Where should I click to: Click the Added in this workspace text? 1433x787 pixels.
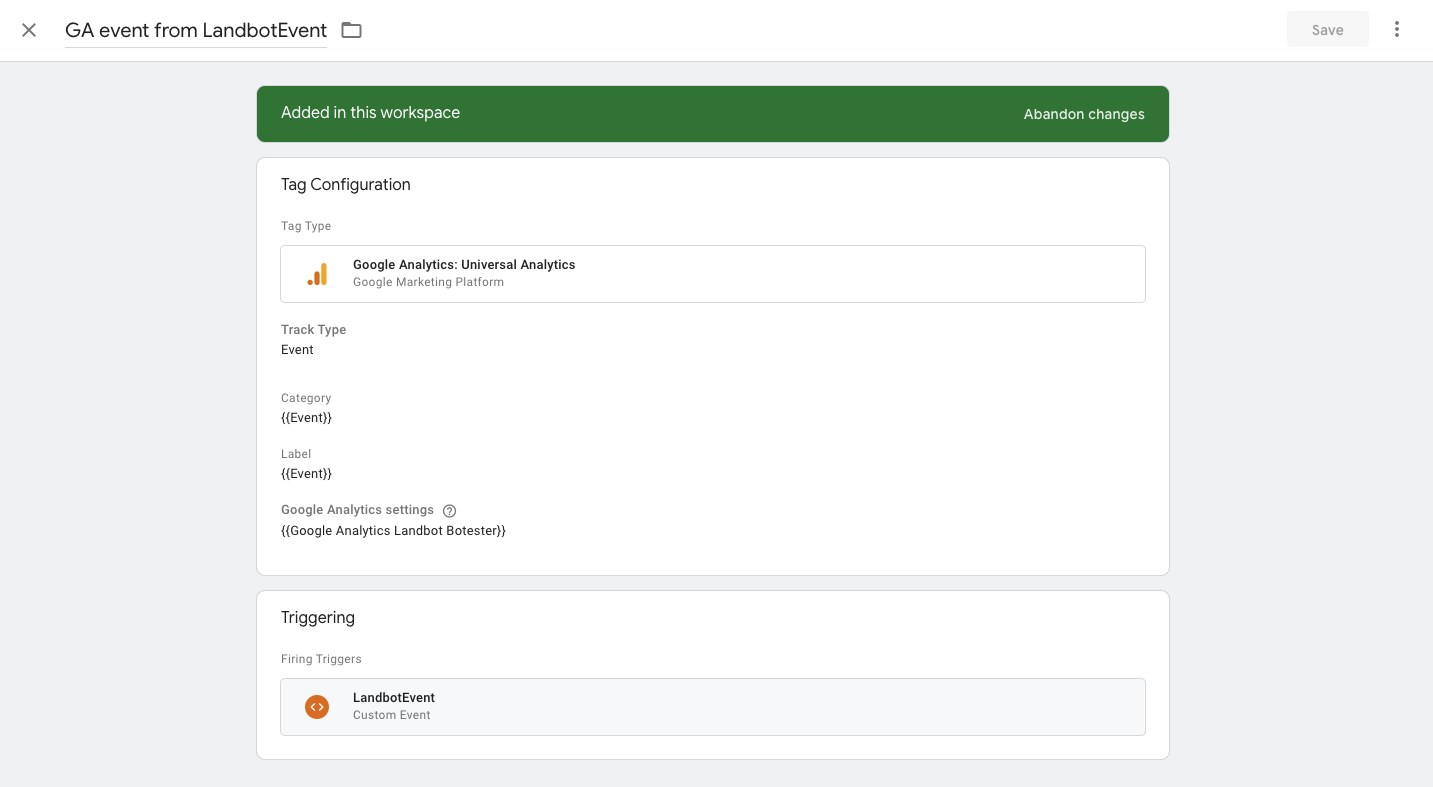point(370,113)
